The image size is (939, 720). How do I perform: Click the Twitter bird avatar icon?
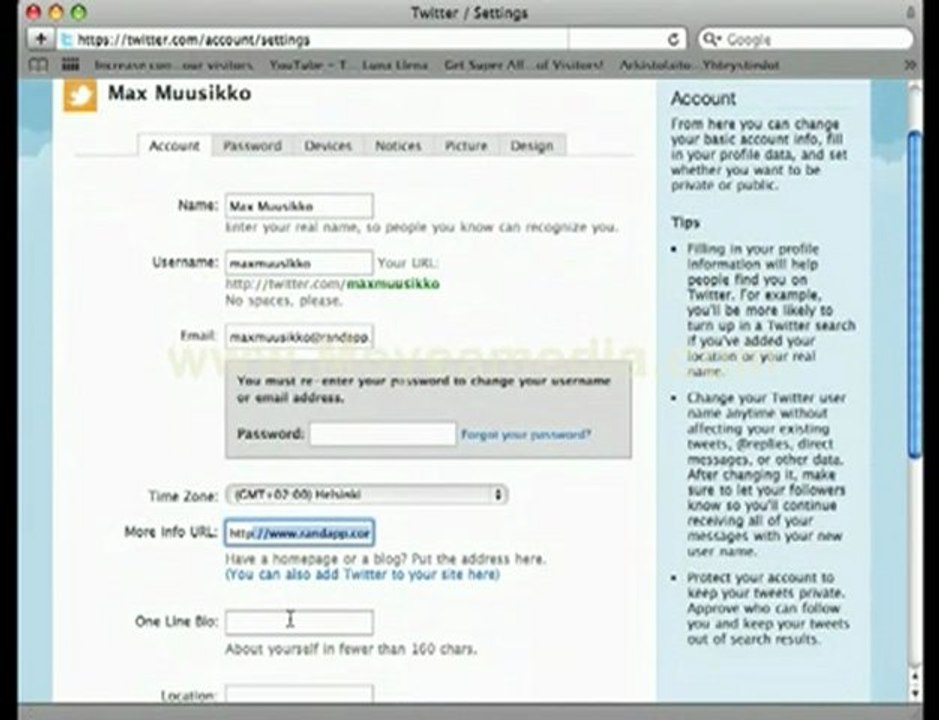coord(80,95)
